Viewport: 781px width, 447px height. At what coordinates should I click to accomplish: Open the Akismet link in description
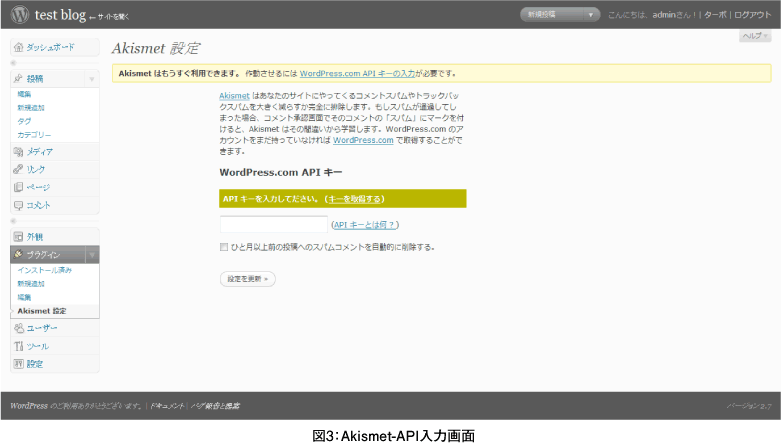pyautogui.click(x=234, y=96)
